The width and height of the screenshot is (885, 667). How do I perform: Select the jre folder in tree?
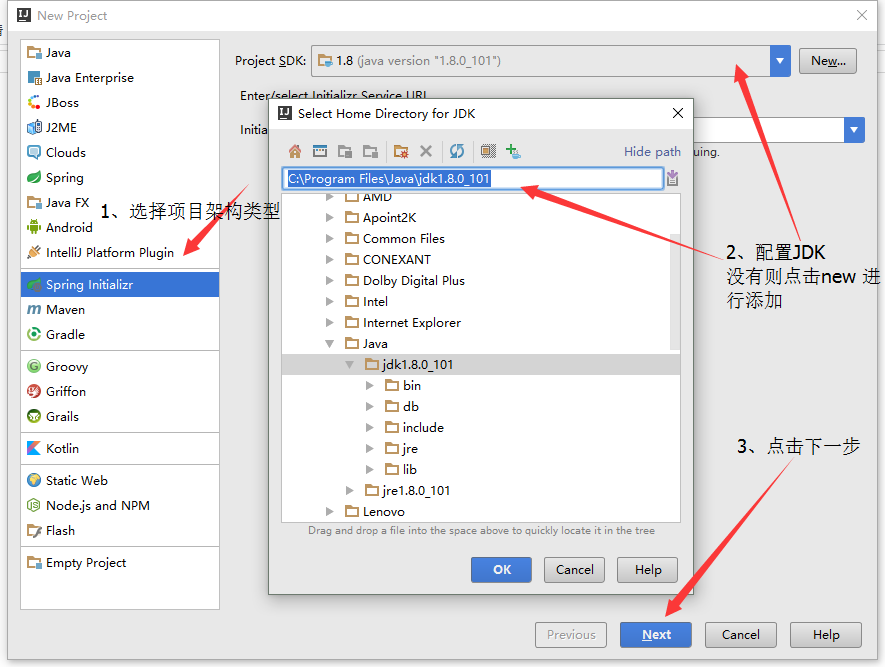pyautogui.click(x=480, y=449)
